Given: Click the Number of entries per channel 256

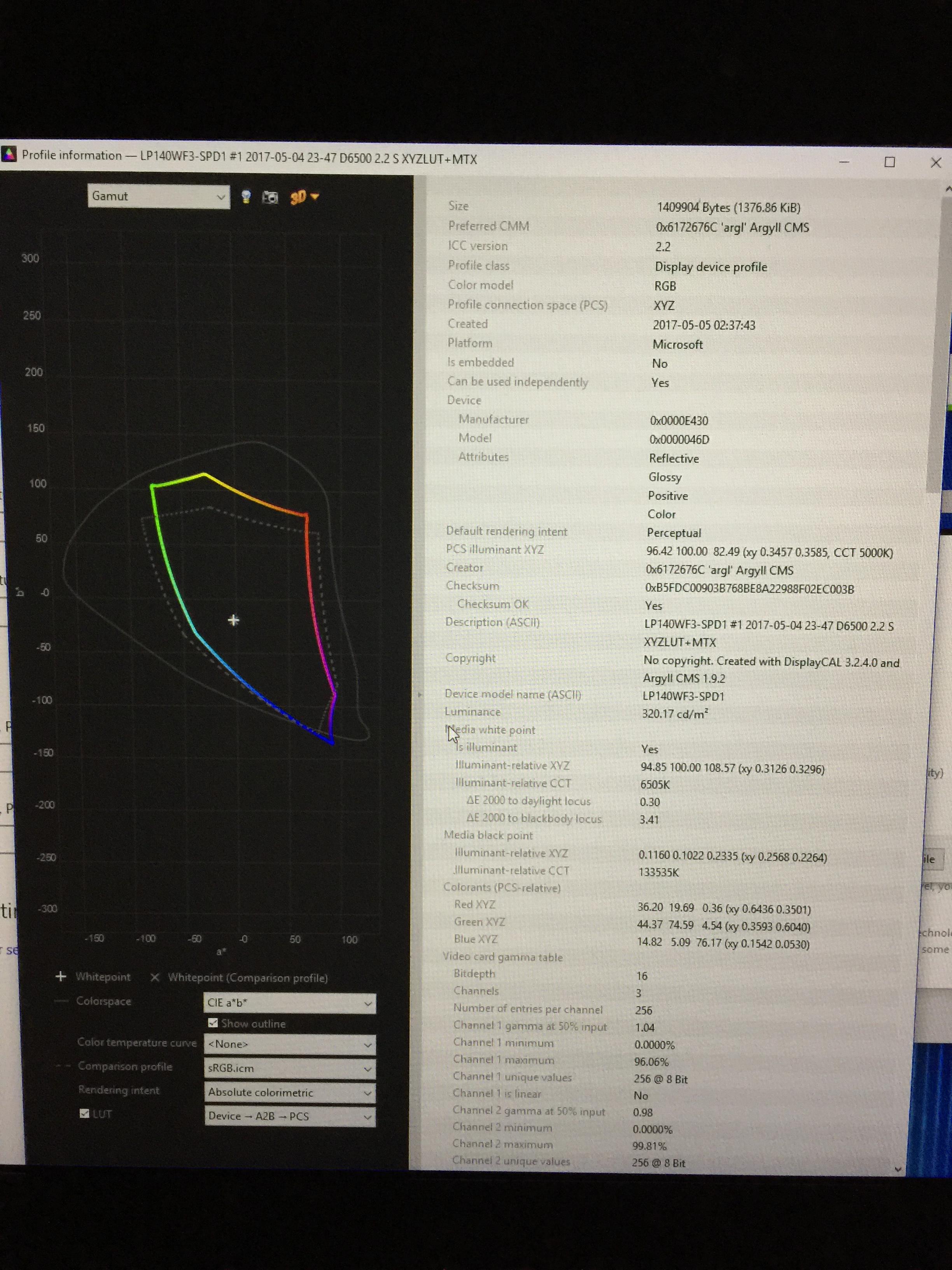Looking at the screenshot, I should 644,1010.
